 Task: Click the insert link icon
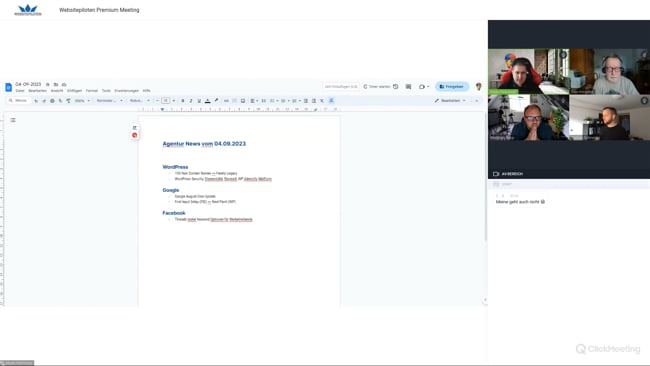pos(226,101)
